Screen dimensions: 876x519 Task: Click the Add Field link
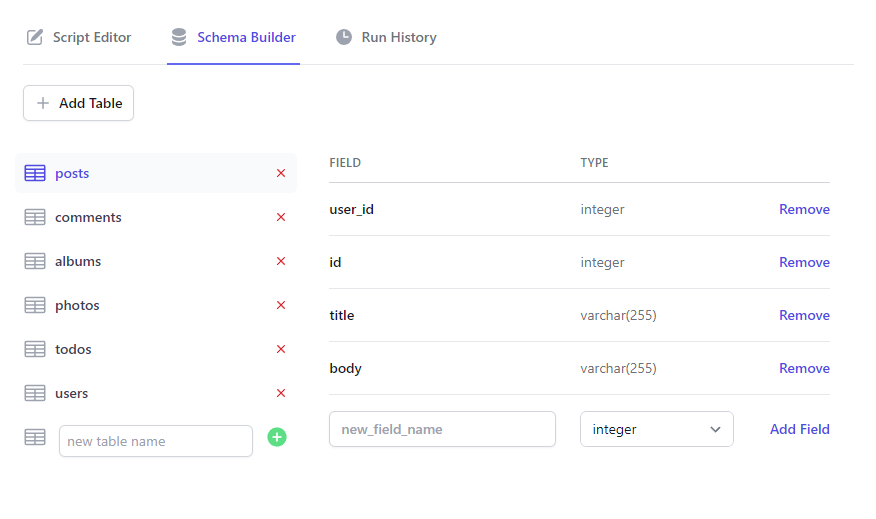pyautogui.click(x=799, y=429)
